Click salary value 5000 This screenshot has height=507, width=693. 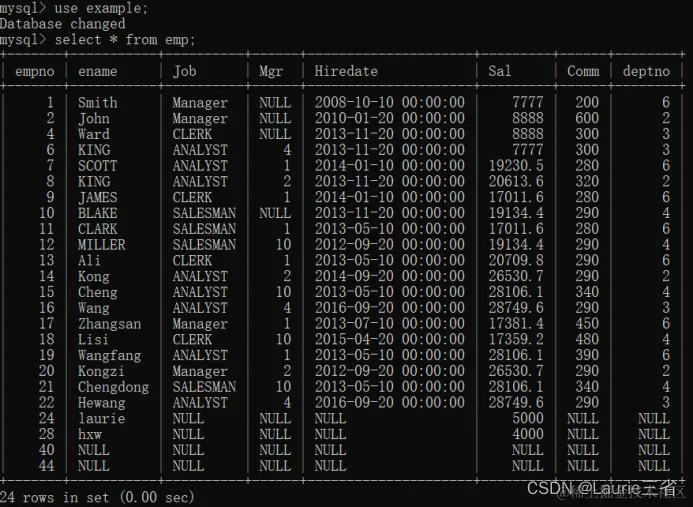(x=528, y=419)
